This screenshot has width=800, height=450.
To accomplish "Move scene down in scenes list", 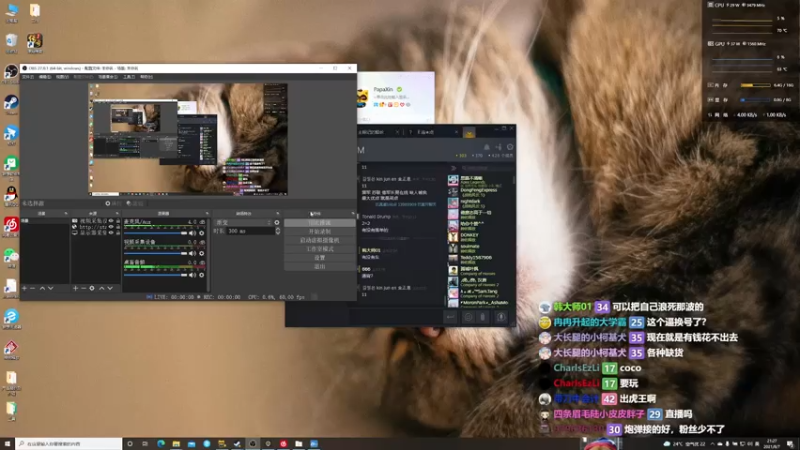I will (51, 288).
